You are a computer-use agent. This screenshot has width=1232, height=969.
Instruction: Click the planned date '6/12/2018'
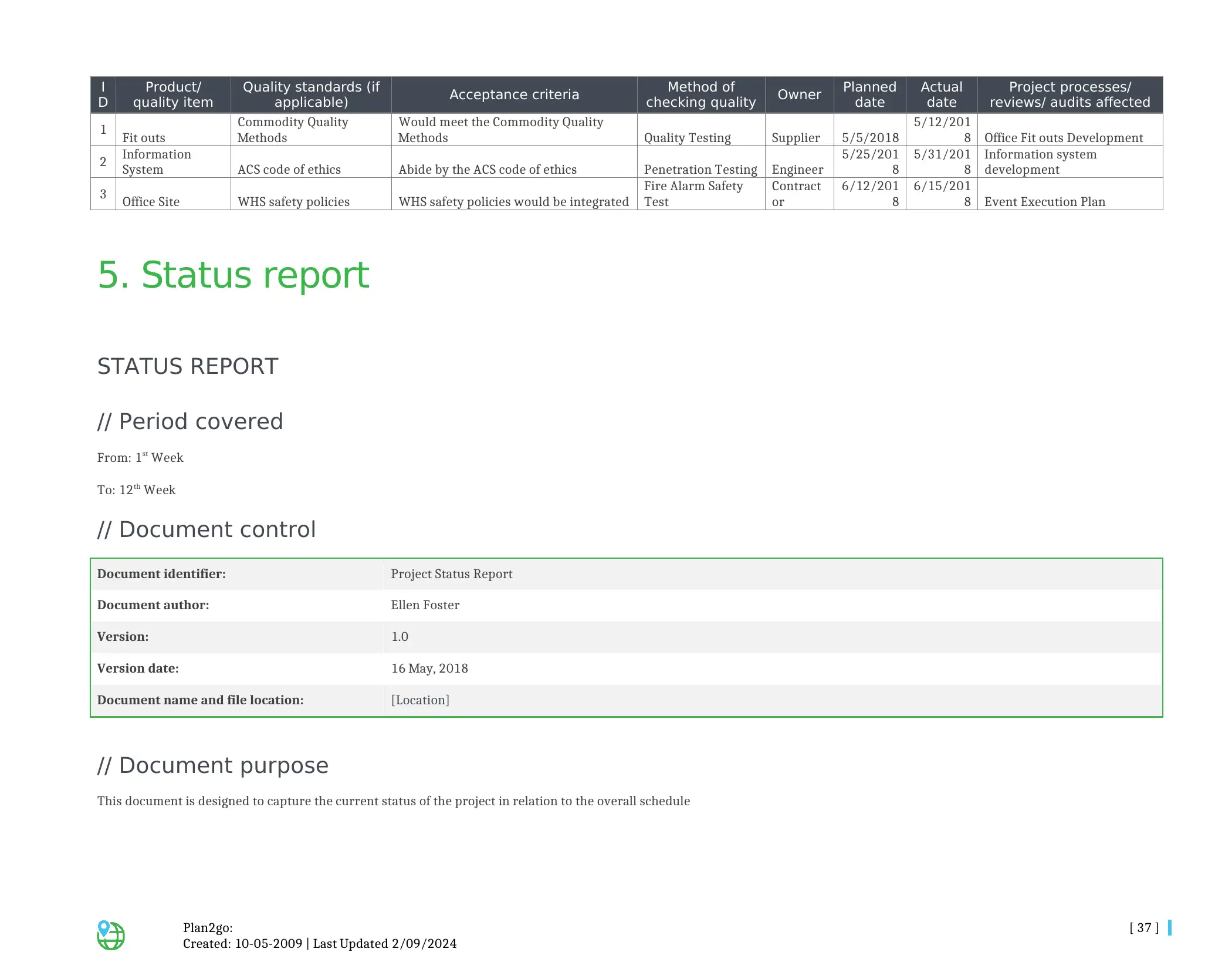click(x=870, y=194)
